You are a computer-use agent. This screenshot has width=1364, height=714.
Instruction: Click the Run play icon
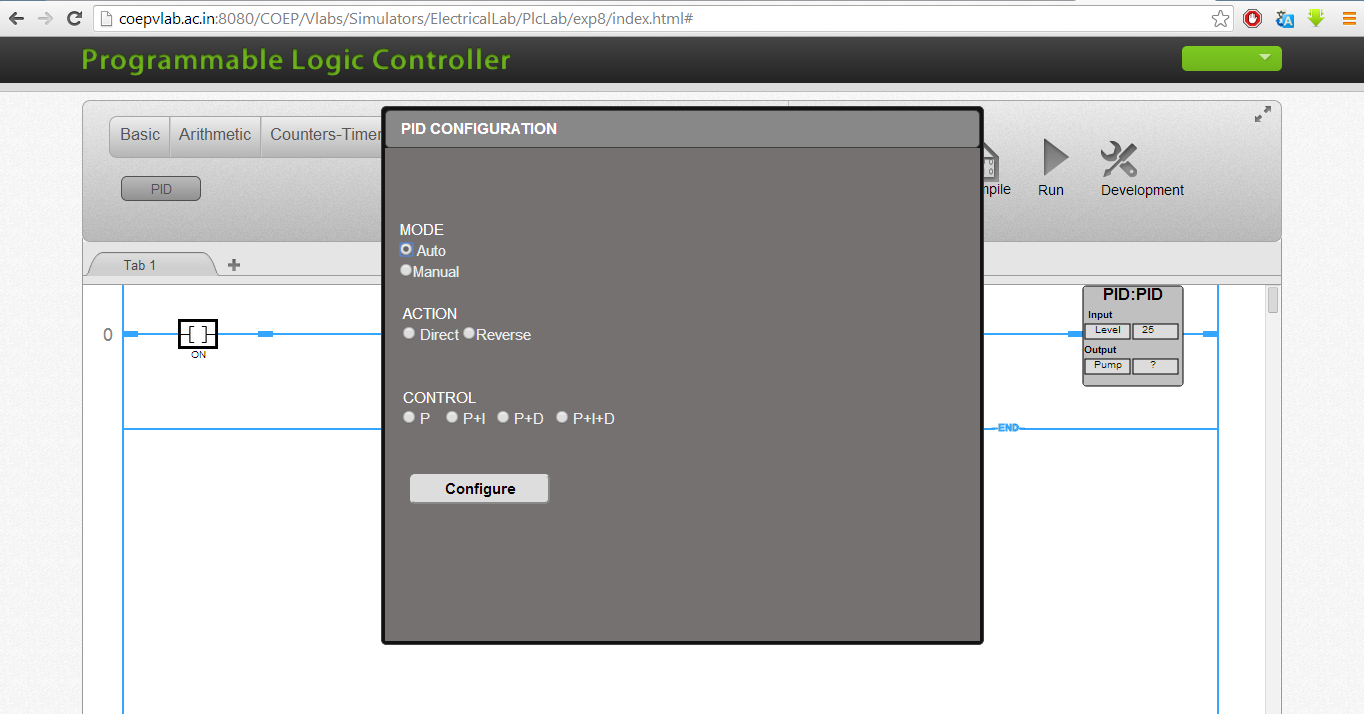point(1055,158)
